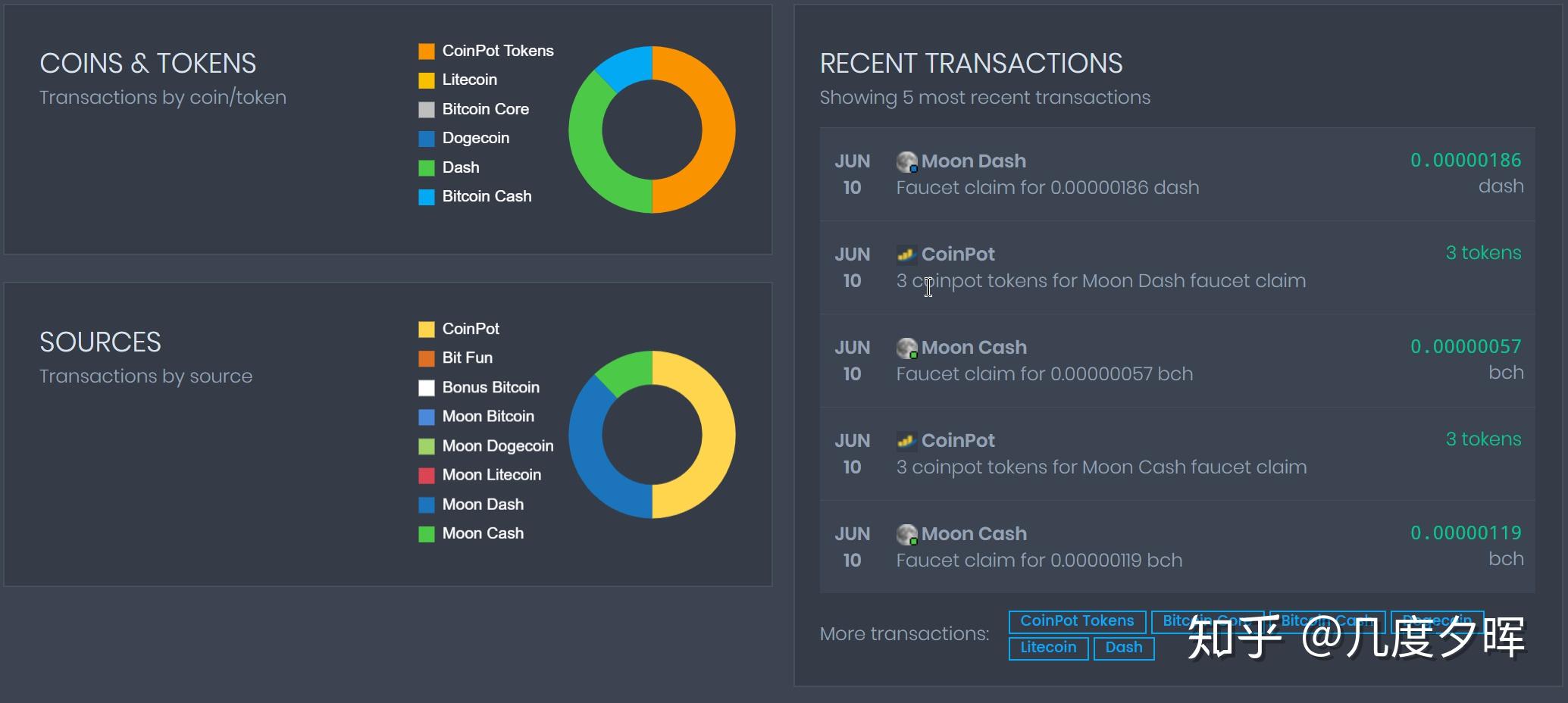
Task: Click the Bitcoin Core legend label
Action: click(486, 109)
